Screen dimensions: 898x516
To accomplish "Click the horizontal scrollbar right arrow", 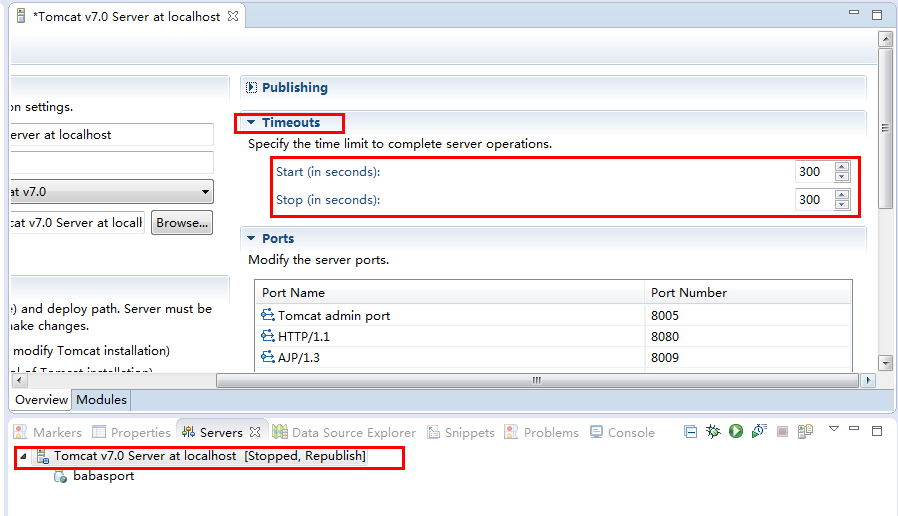I will (x=868, y=380).
